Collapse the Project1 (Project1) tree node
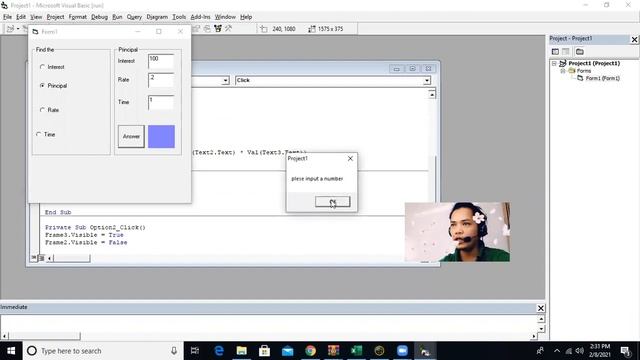Viewport: 640px width, 360px height. coord(554,63)
